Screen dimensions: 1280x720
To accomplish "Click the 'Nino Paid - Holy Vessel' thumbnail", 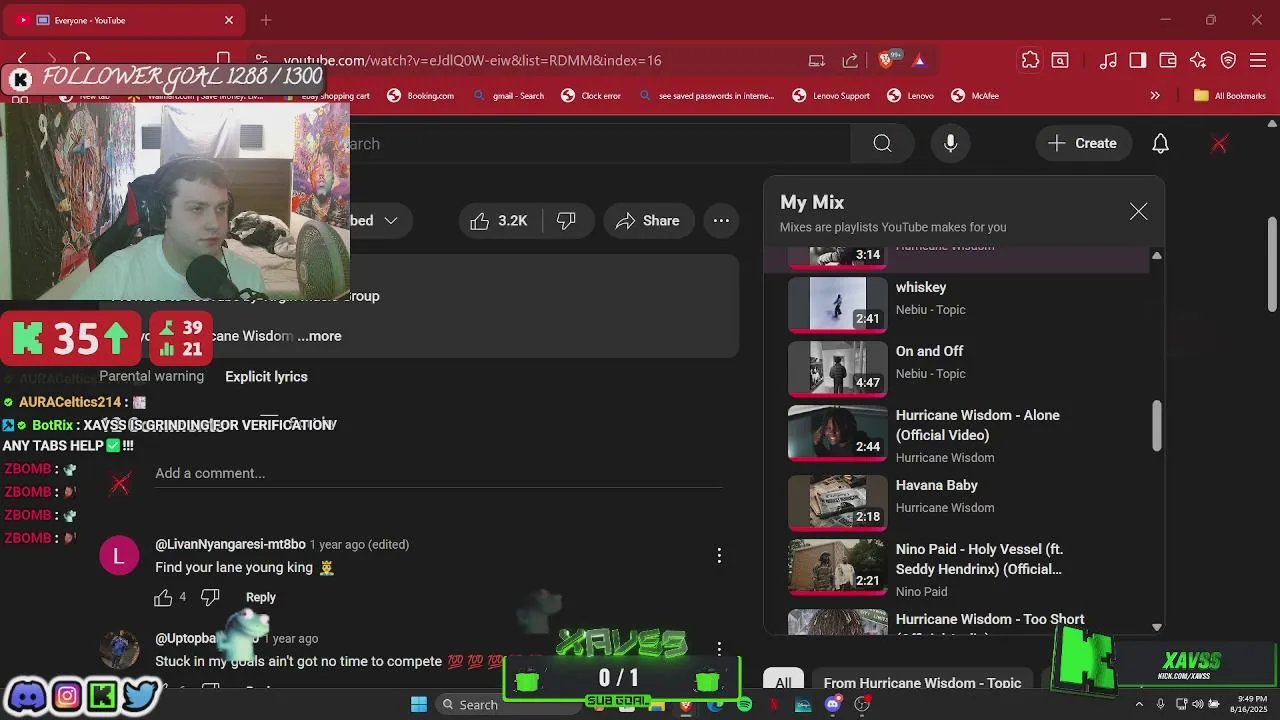I will [x=838, y=568].
